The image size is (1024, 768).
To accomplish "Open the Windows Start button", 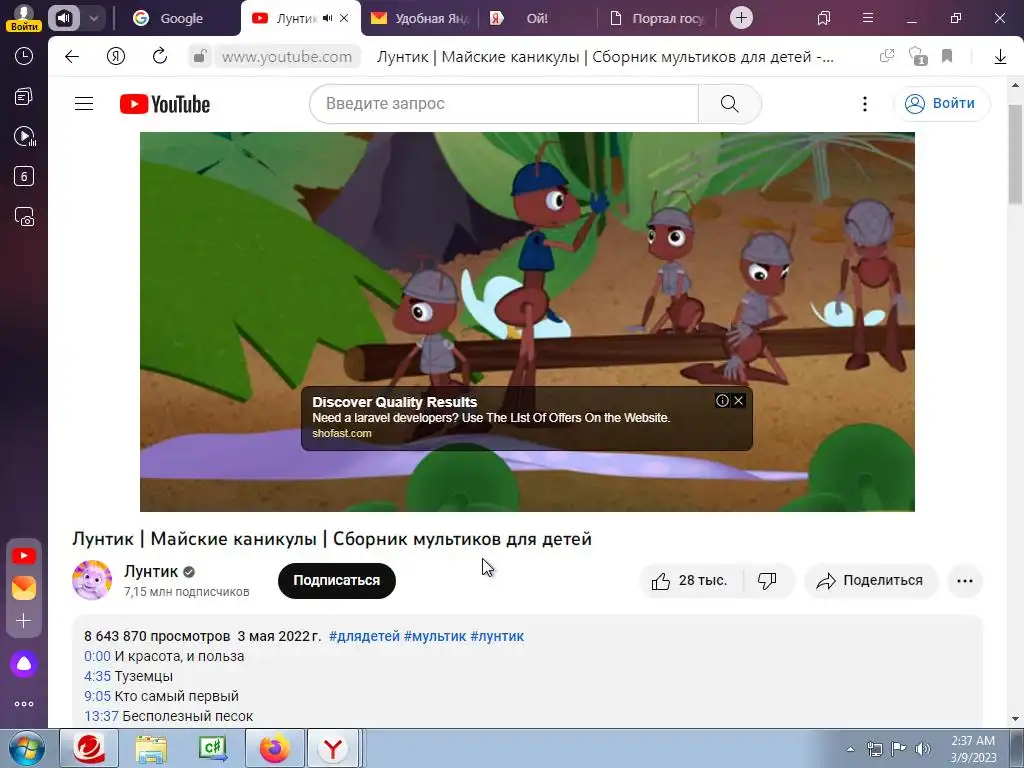I will [x=26, y=748].
